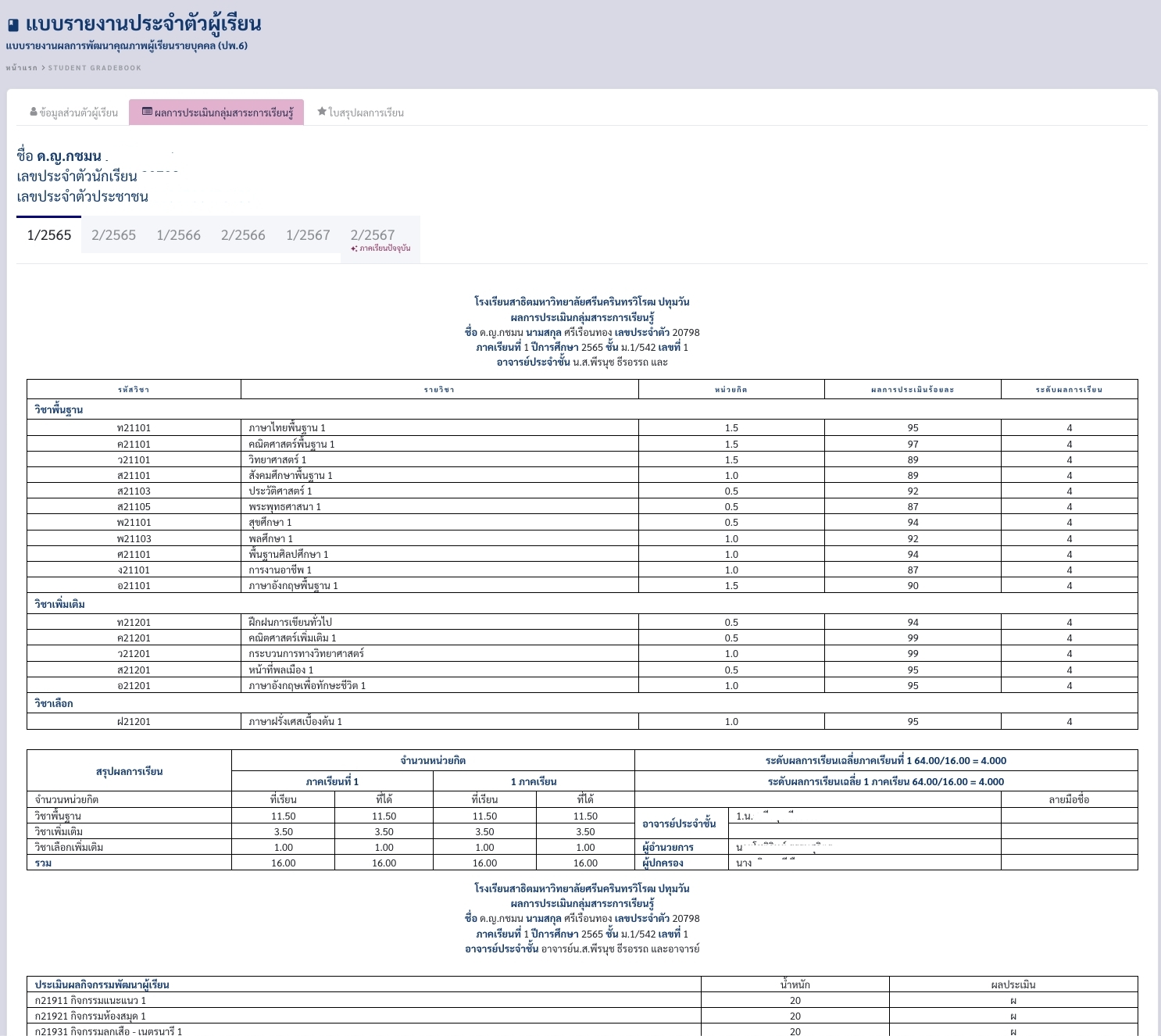Click the book icon beside the page title
1161x1036 pixels.
click(x=13, y=25)
